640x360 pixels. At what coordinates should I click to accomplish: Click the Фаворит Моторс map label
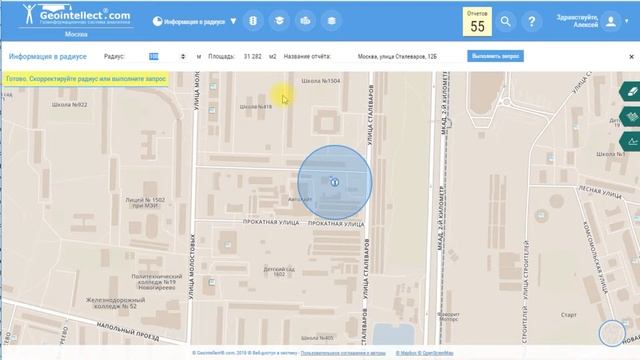(448, 317)
